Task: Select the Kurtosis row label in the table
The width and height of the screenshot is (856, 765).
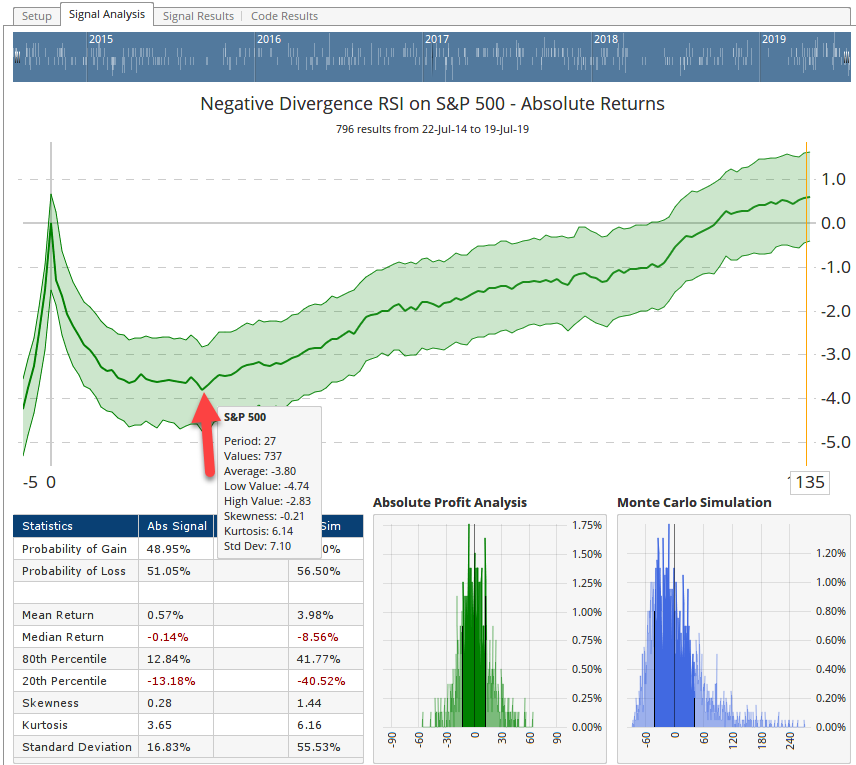Action: (x=45, y=725)
